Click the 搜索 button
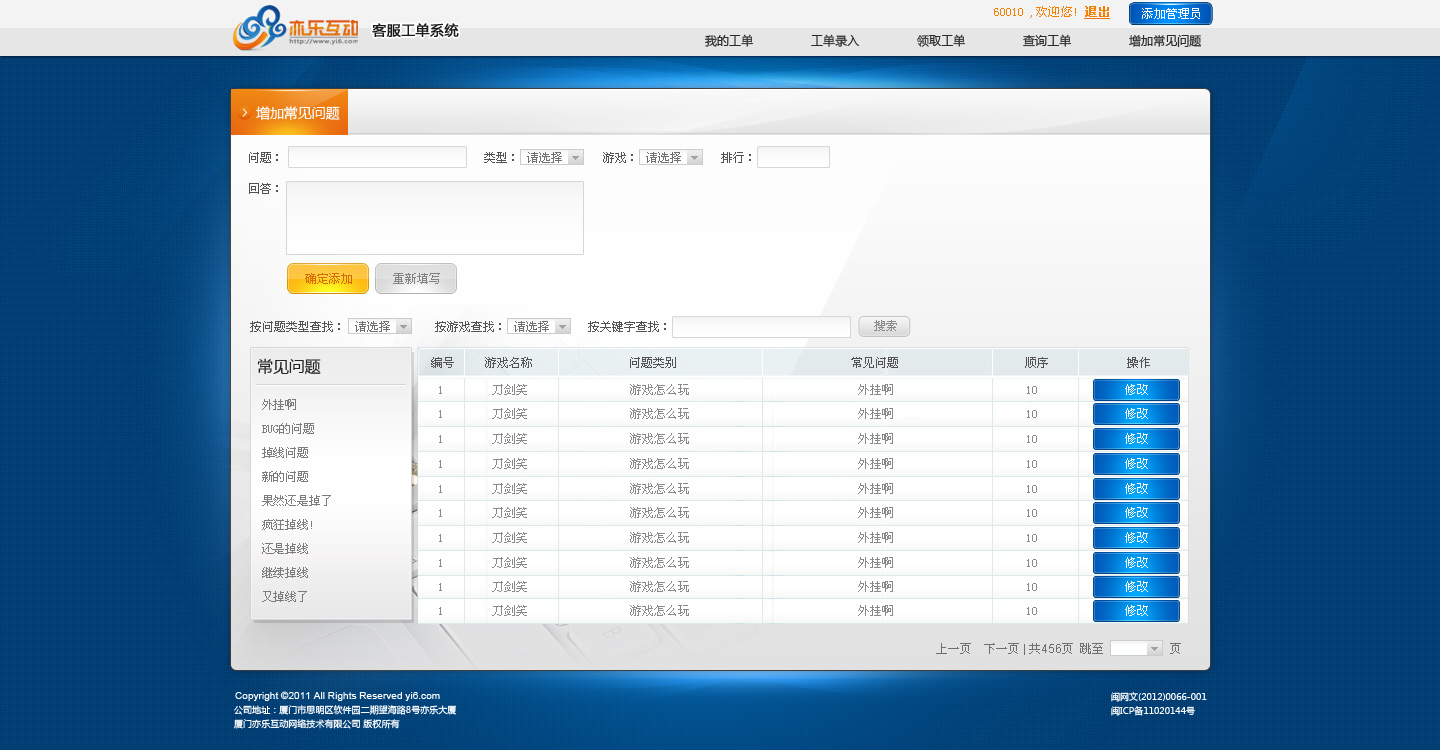Image resolution: width=1440 pixels, height=750 pixels. (884, 326)
